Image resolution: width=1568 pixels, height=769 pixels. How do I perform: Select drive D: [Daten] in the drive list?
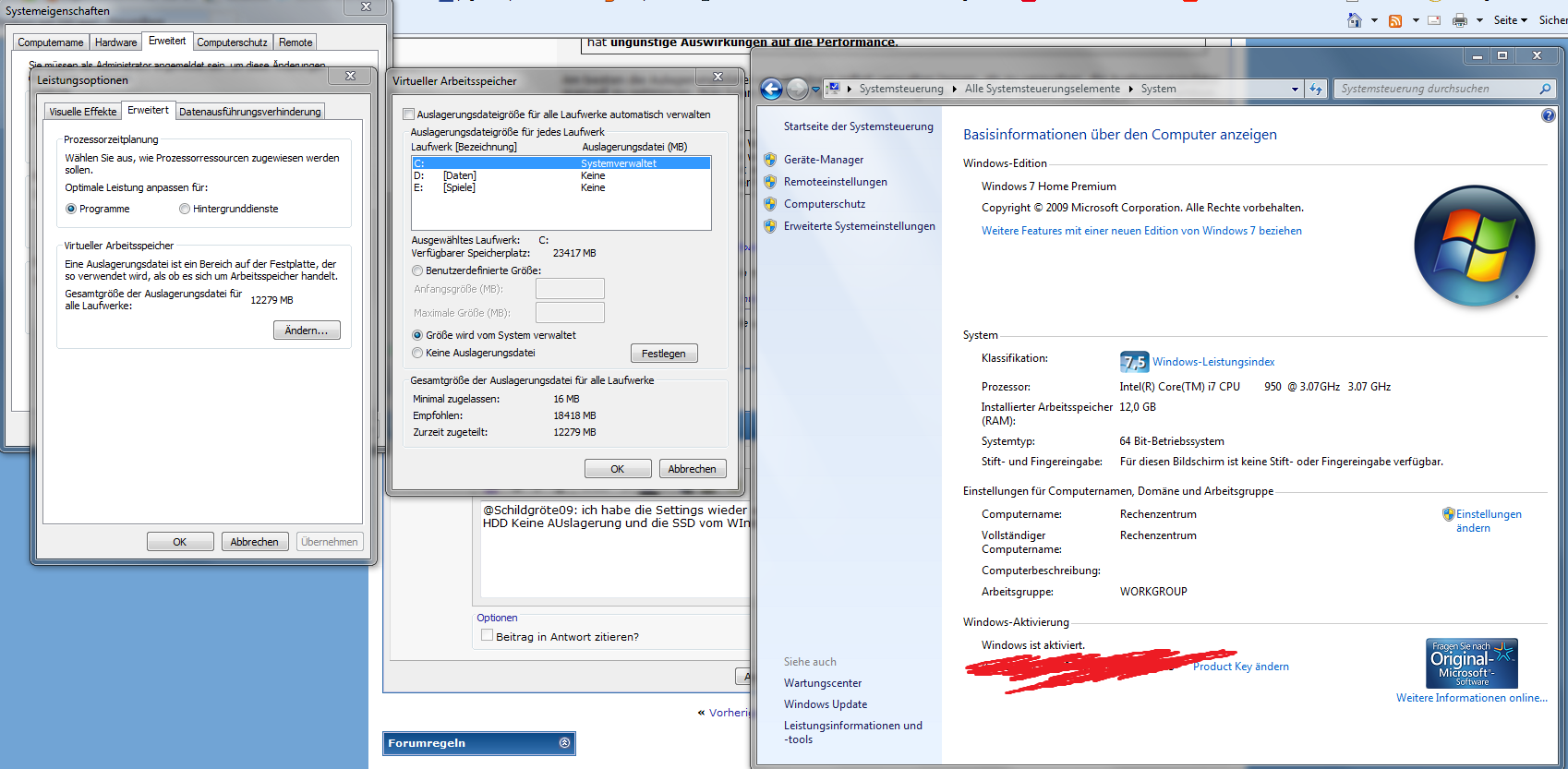[561, 175]
